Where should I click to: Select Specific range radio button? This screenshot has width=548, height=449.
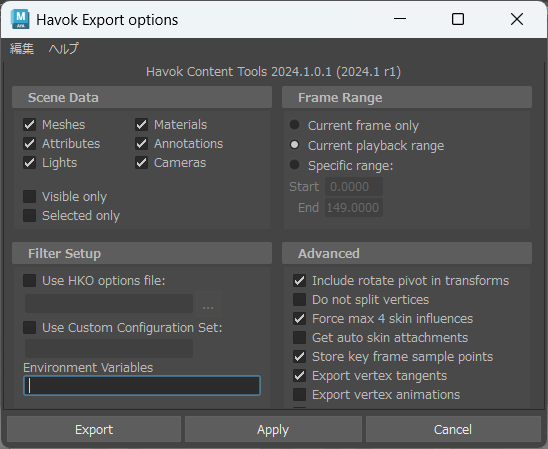point(295,165)
